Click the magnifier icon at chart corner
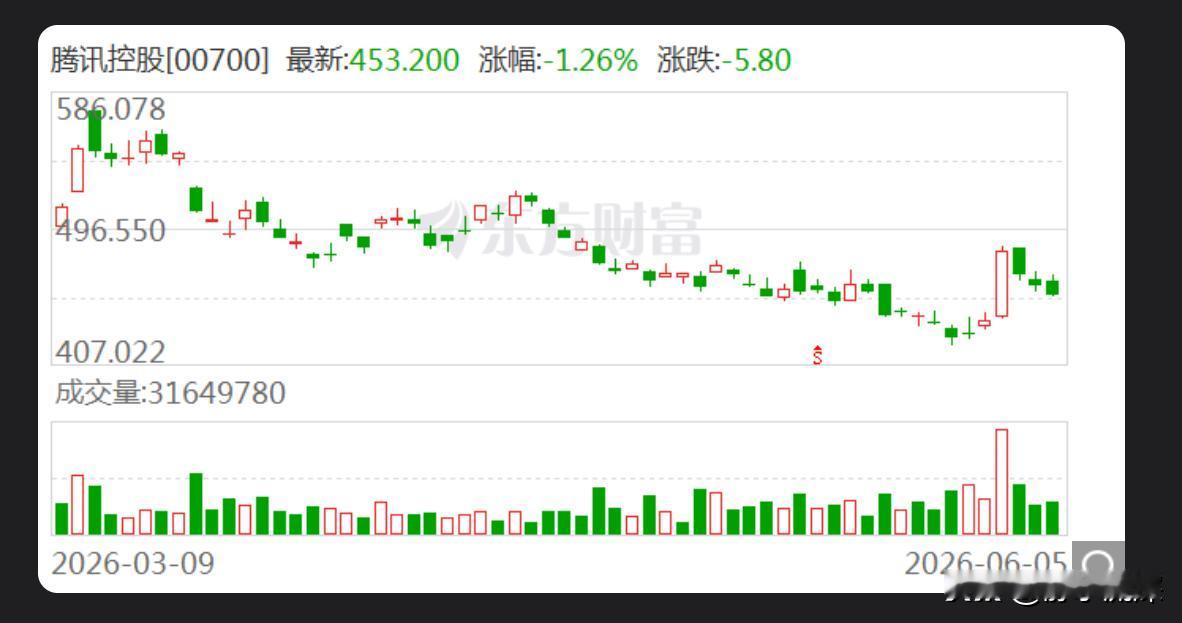Viewport: 1182px width, 623px height. coord(1098,562)
